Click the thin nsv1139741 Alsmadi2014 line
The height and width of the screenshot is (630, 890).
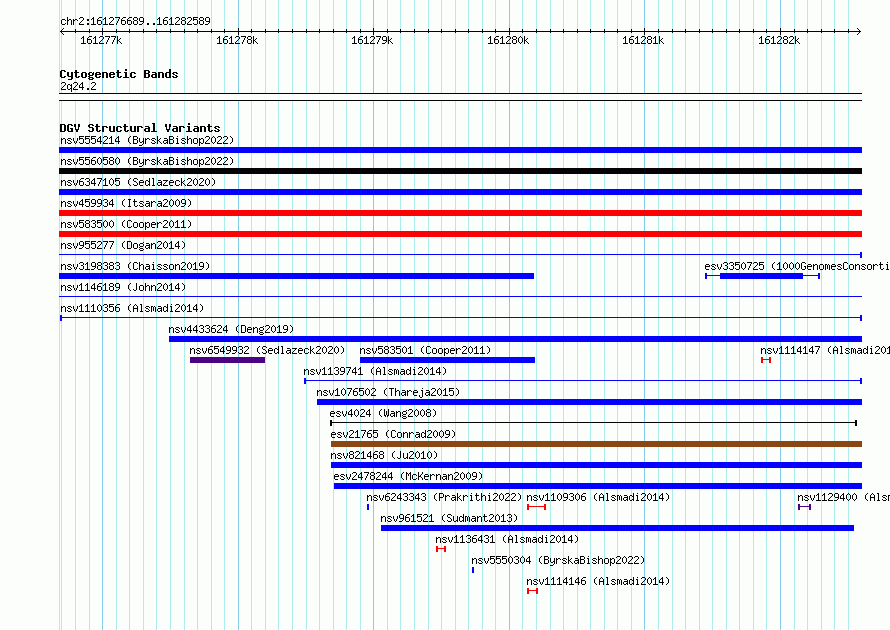pyautogui.click(x=583, y=381)
